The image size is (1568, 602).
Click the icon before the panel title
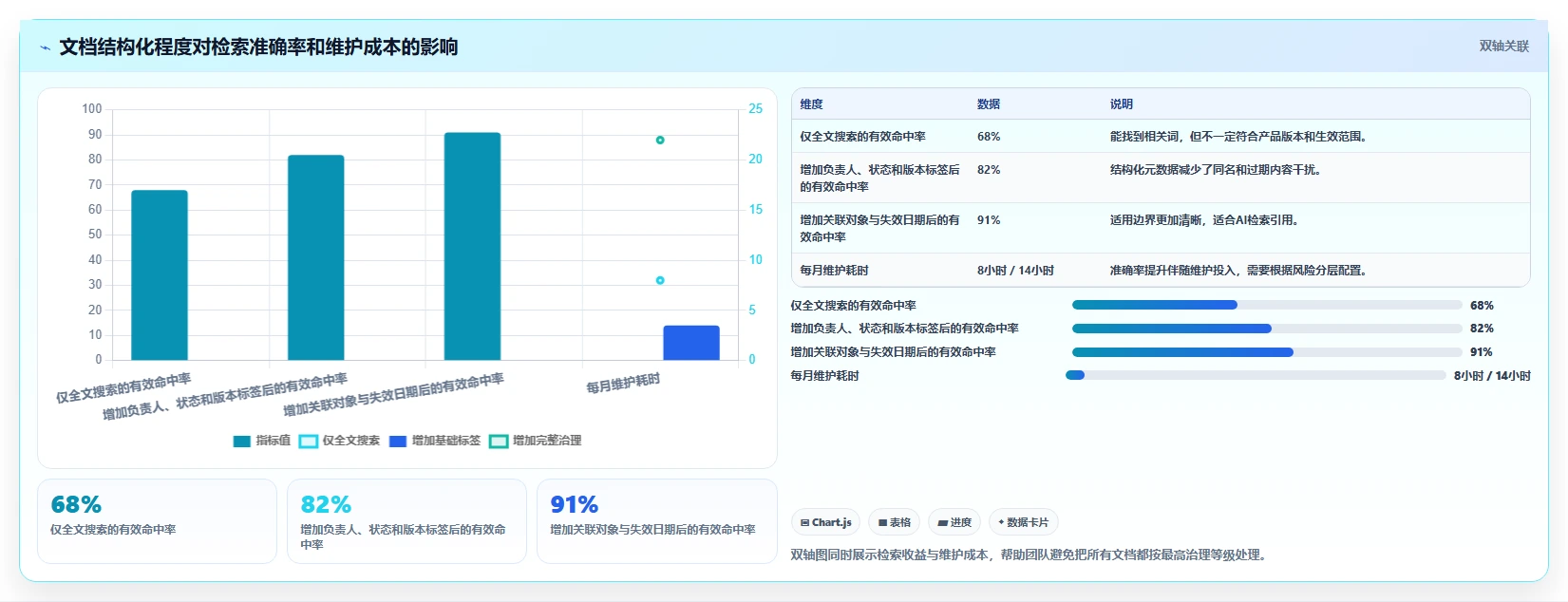[x=45, y=47]
